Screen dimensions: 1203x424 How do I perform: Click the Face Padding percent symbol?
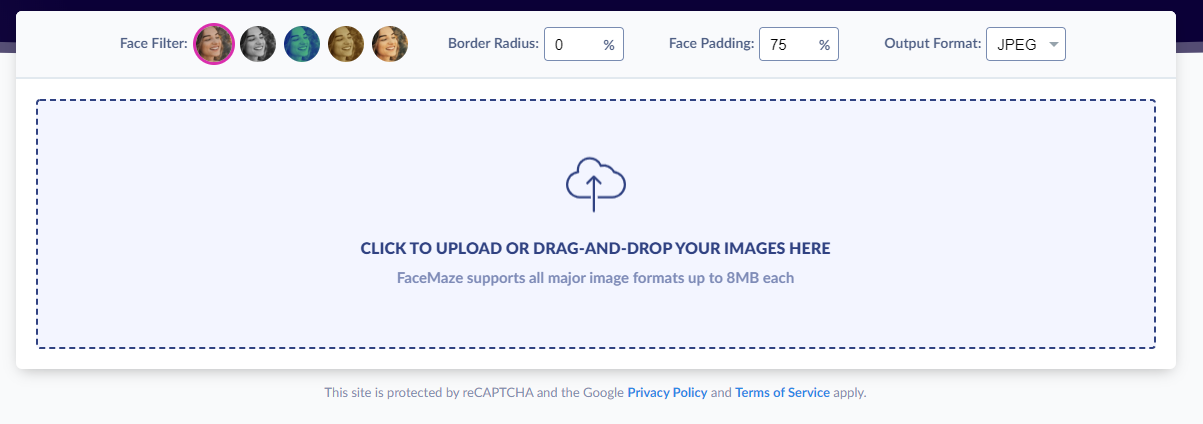[824, 45]
